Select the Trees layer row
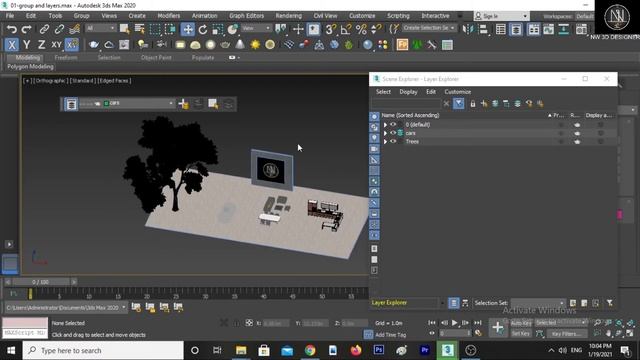Viewport: 640px width, 360px height. [498, 142]
